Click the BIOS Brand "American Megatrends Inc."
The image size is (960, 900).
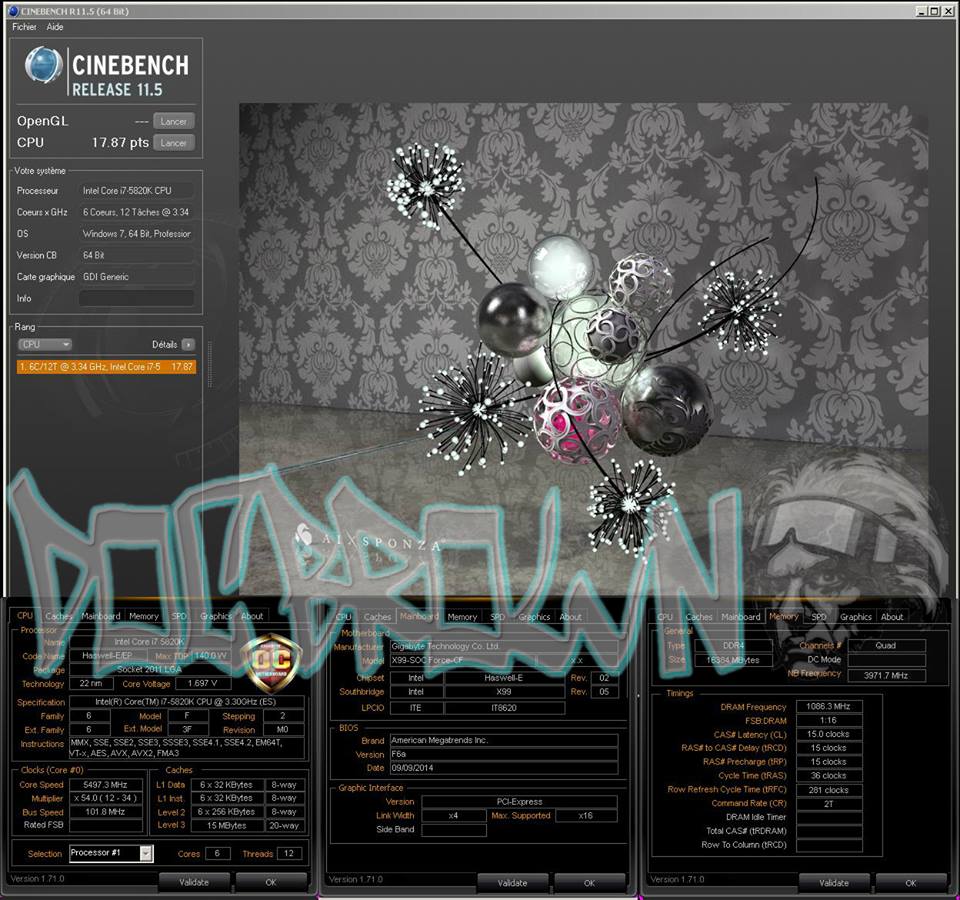pos(504,740)
